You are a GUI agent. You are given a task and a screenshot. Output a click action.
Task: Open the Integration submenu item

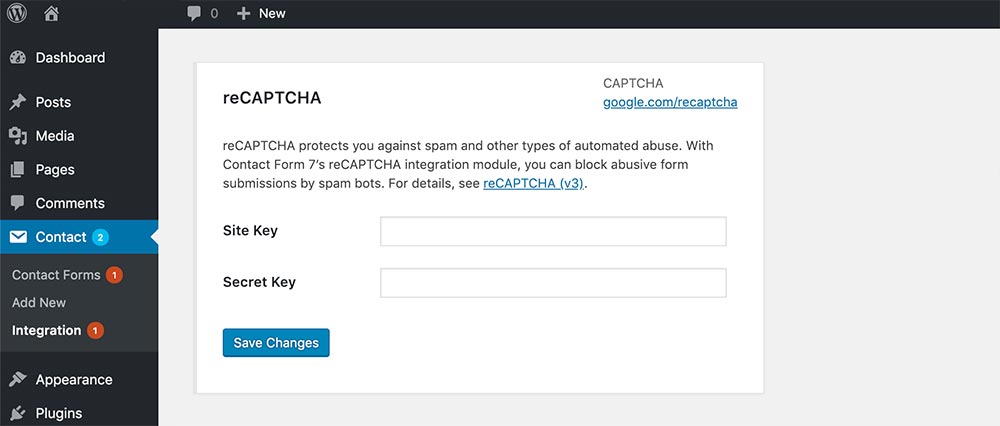click(x=47, y=330)
